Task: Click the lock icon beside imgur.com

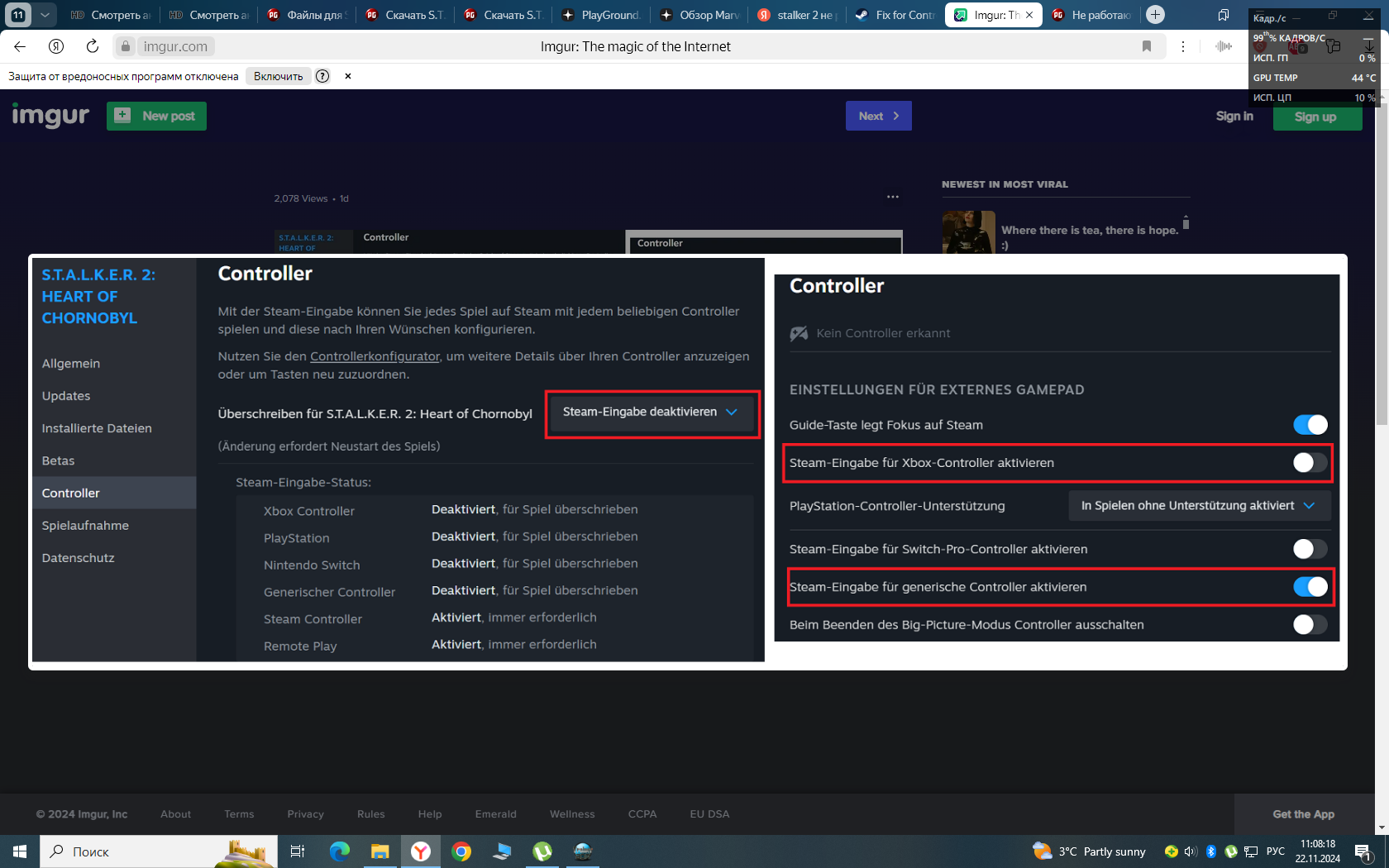Action: click(x=126, y=46)
